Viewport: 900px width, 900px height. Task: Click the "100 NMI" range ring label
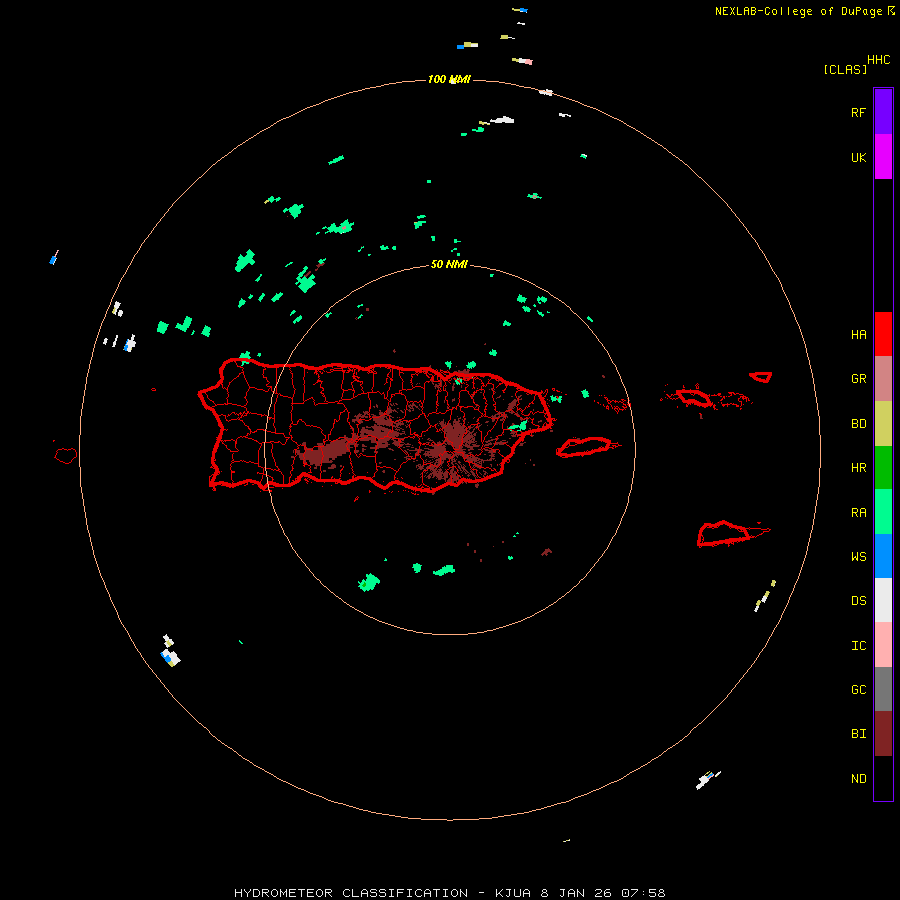pos(449,79)
